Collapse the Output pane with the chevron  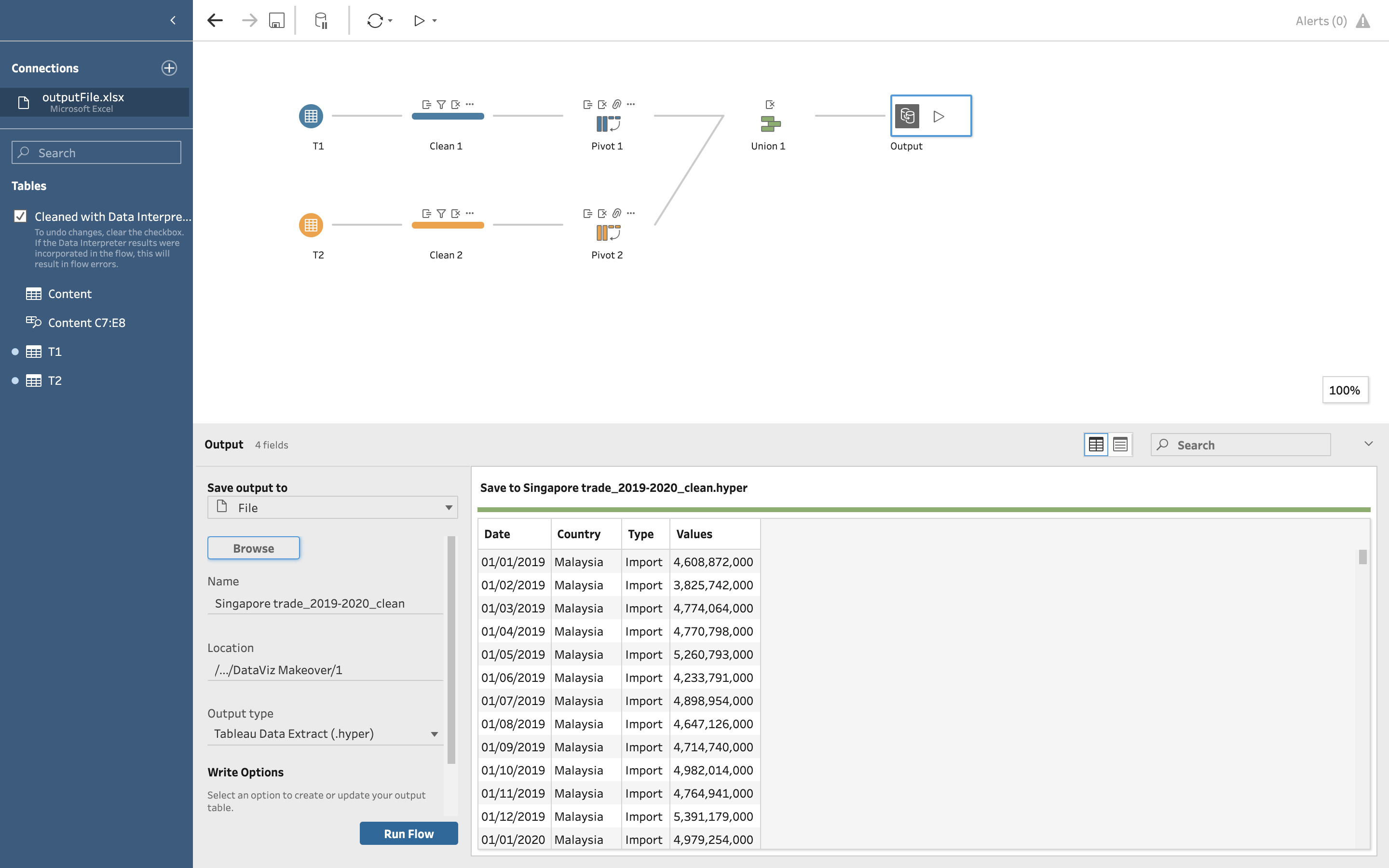click(x=1368, y=444)
